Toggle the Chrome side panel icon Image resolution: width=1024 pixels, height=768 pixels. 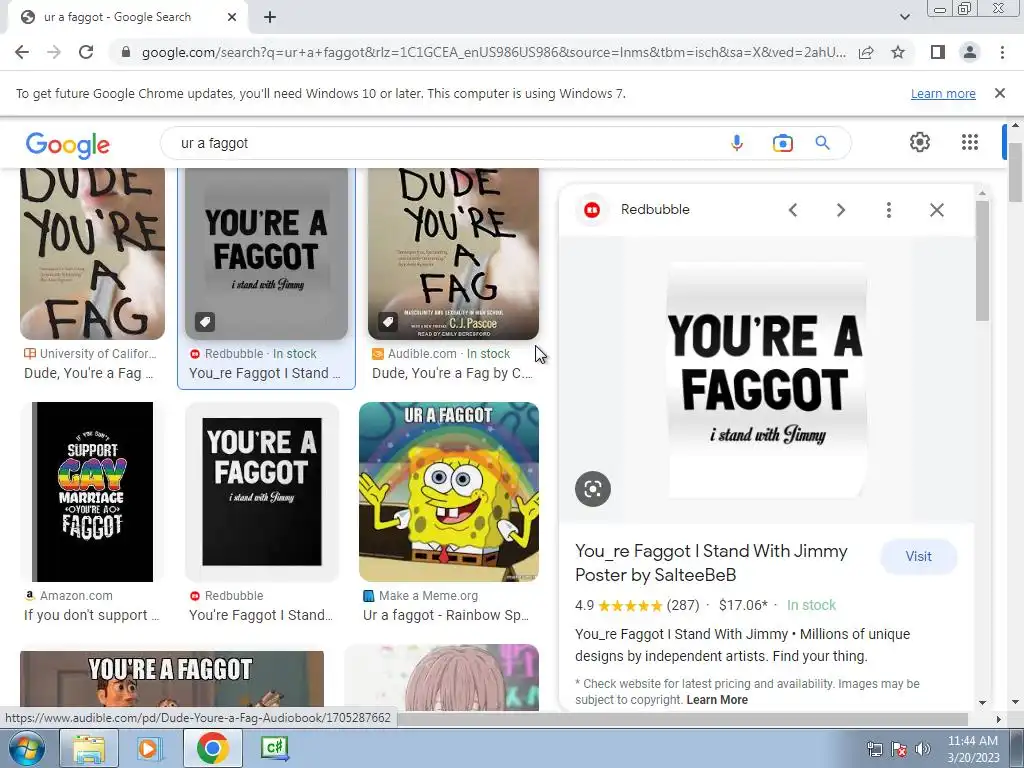tap(938, 52)
